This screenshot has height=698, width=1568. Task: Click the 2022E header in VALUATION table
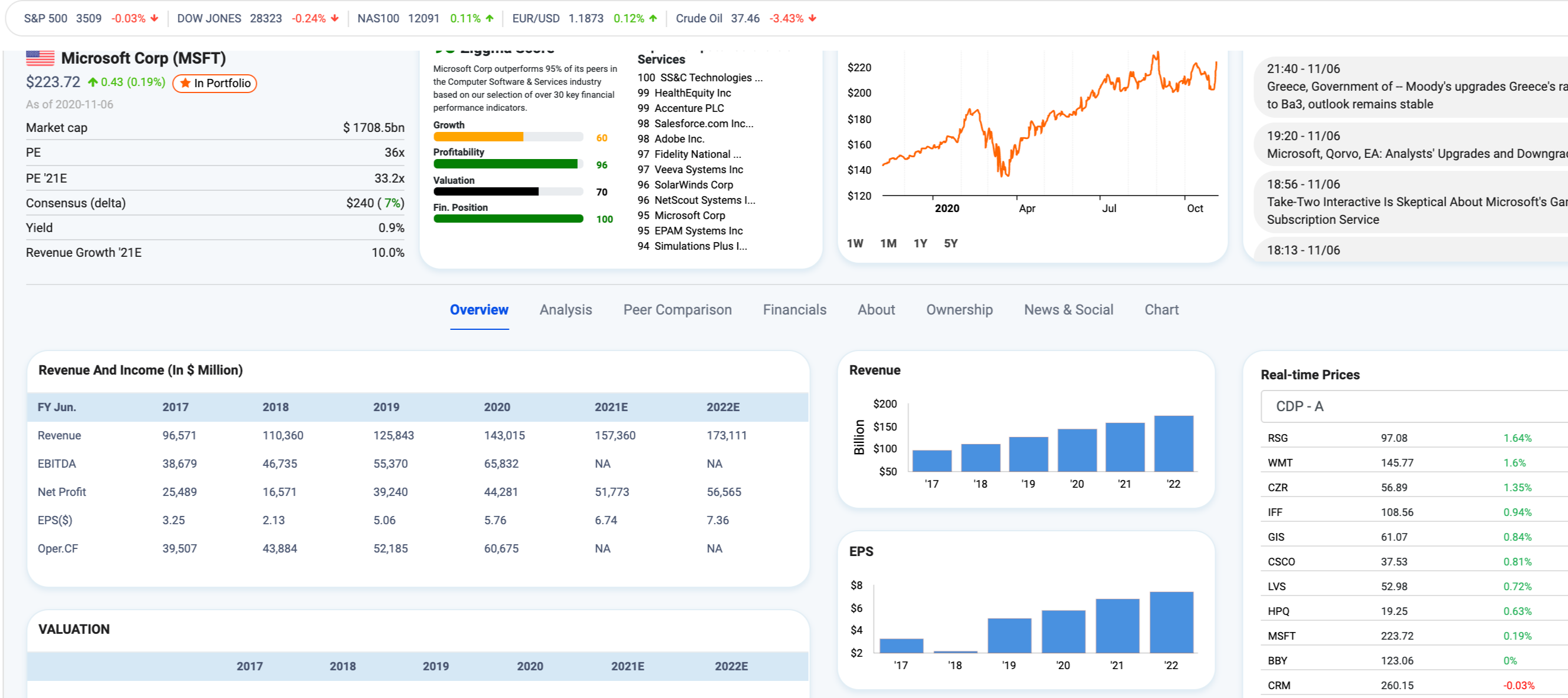point(731,666)
